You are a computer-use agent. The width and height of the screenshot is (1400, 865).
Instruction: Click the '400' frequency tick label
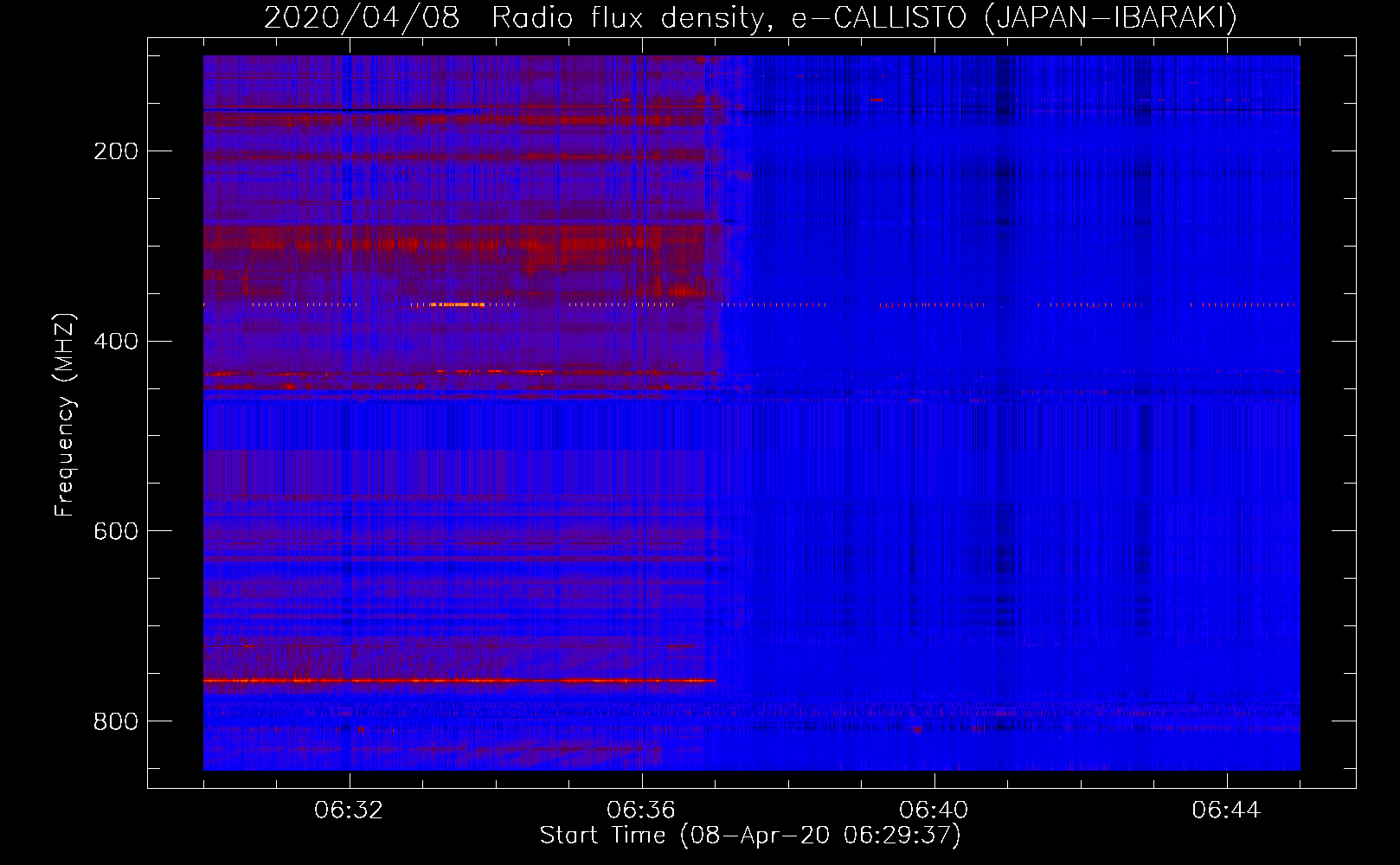pyautogui.click(x=116, y=341)
